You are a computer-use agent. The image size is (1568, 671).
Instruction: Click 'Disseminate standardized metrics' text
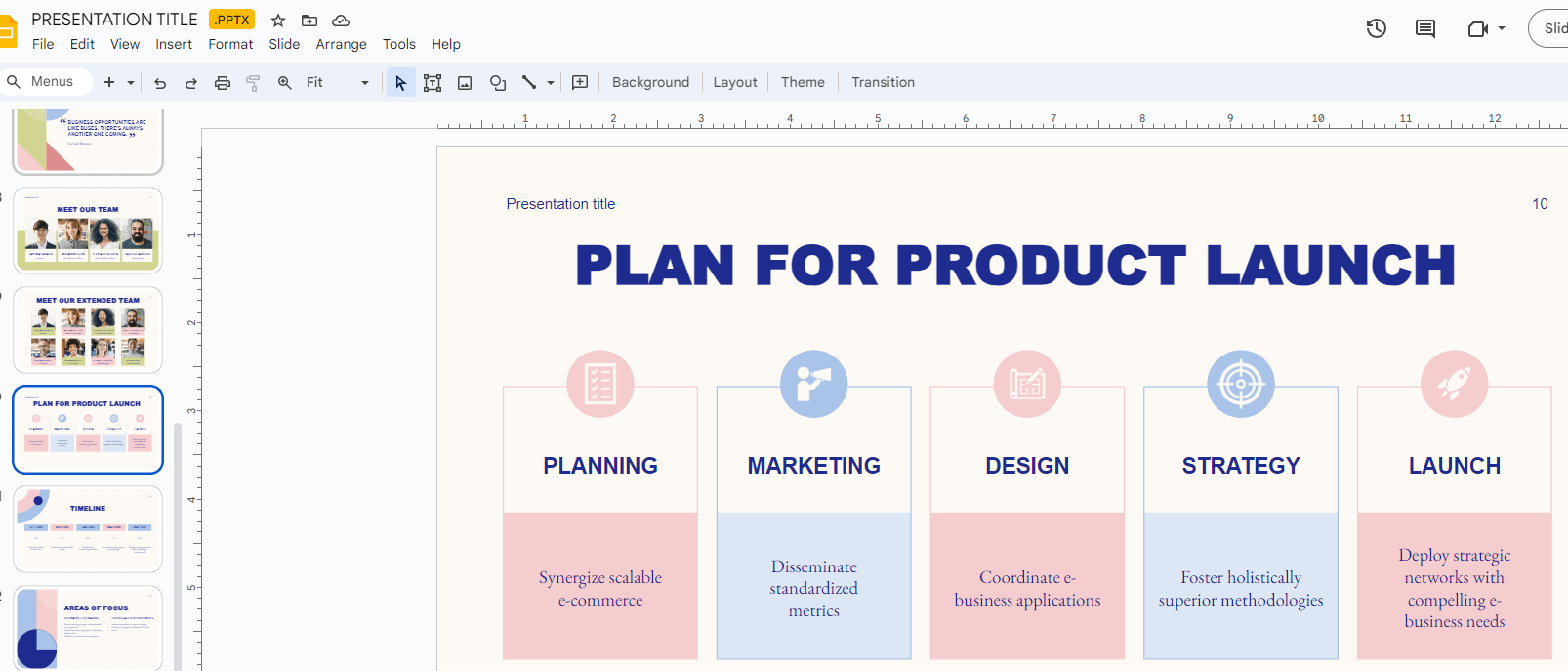coord(814,589)
